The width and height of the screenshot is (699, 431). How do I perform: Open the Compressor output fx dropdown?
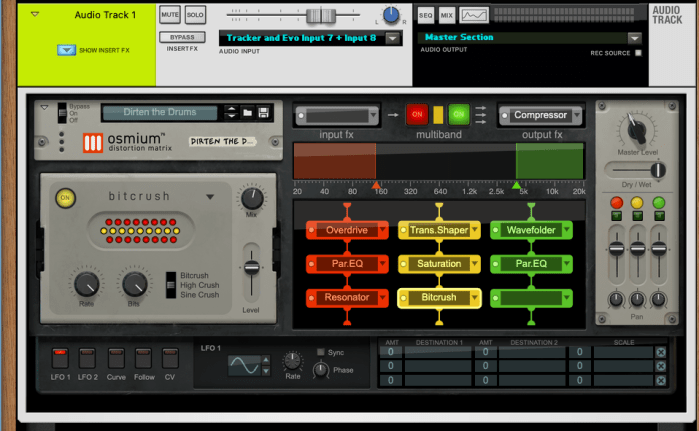click(x=540, y=115)
